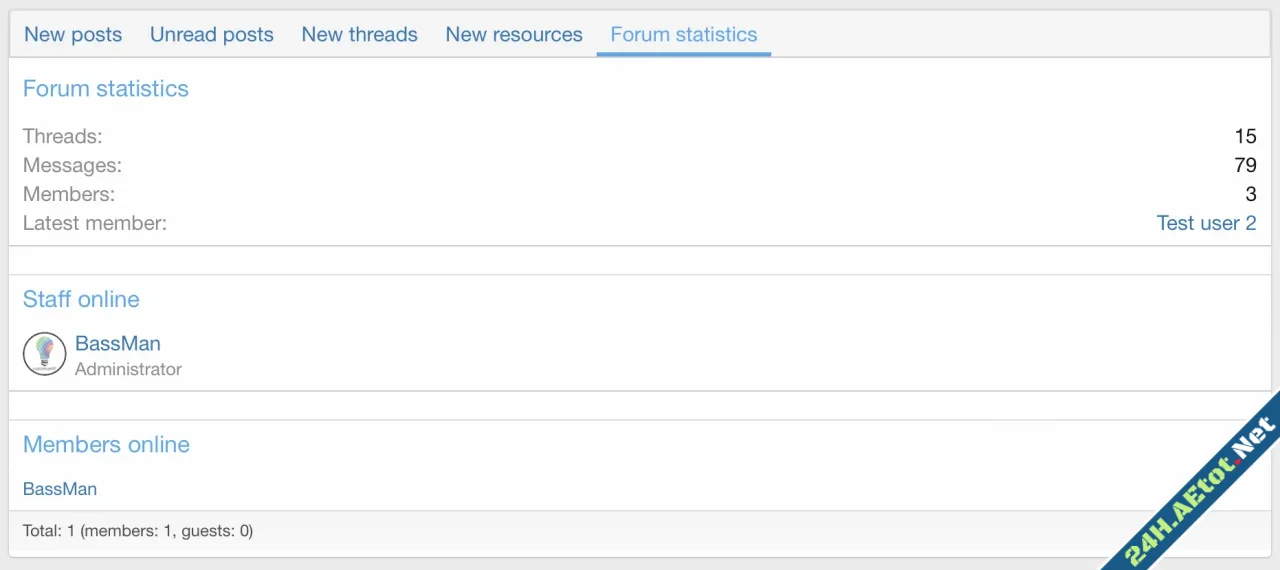Open the New posts tab

click(73, 35)
